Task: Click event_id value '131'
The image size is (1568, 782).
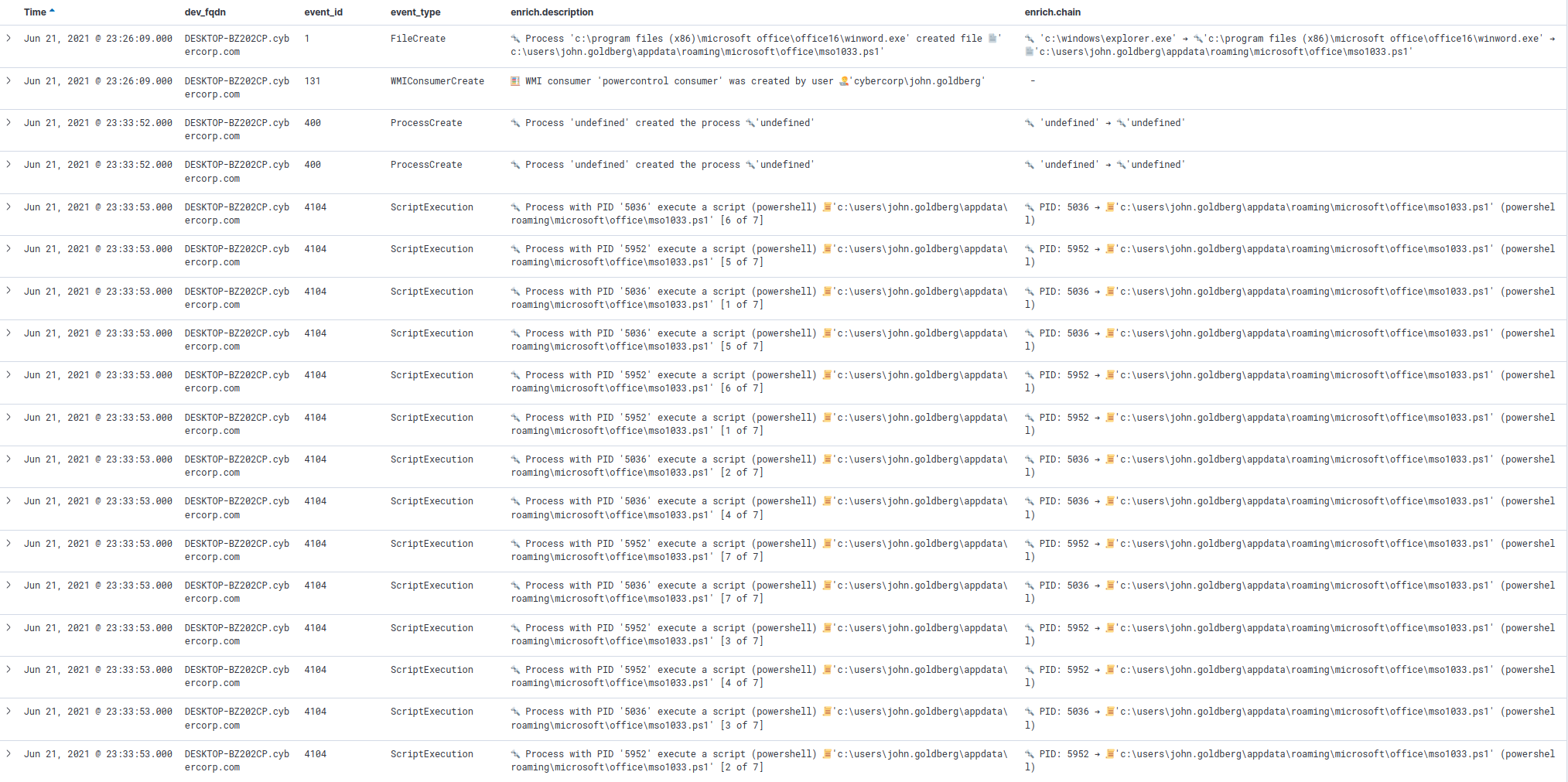Action: (x=313, y=81)
